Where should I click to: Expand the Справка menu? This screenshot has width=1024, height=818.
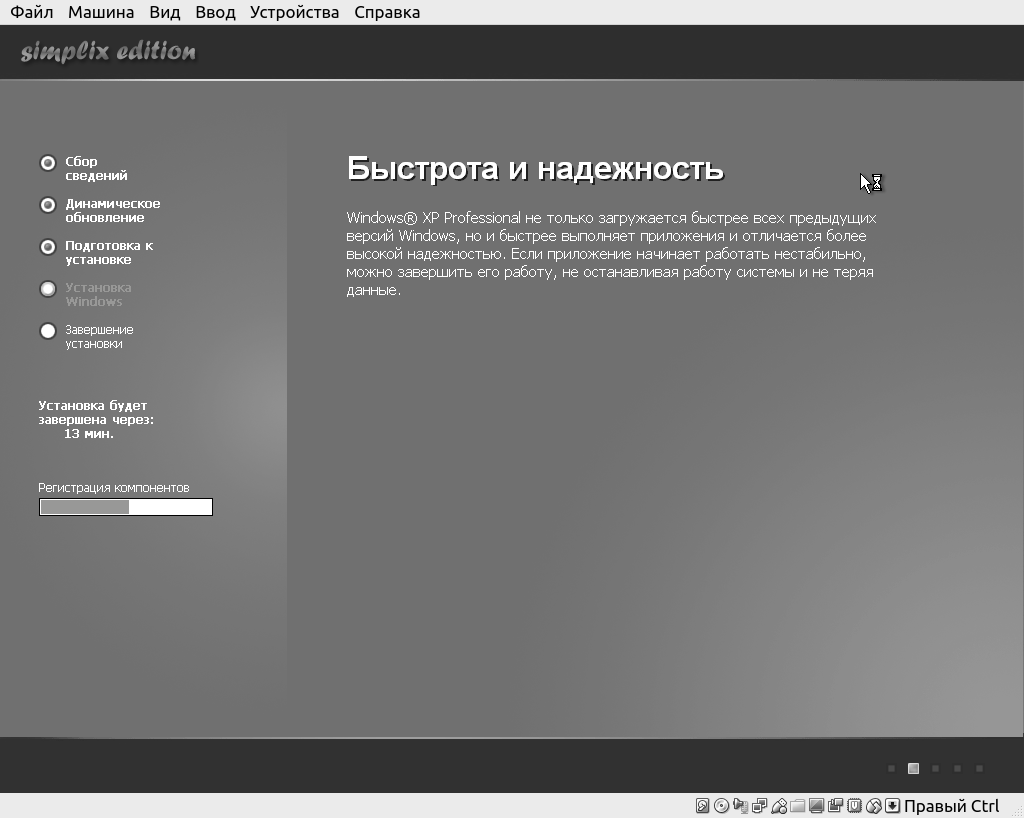387,12
